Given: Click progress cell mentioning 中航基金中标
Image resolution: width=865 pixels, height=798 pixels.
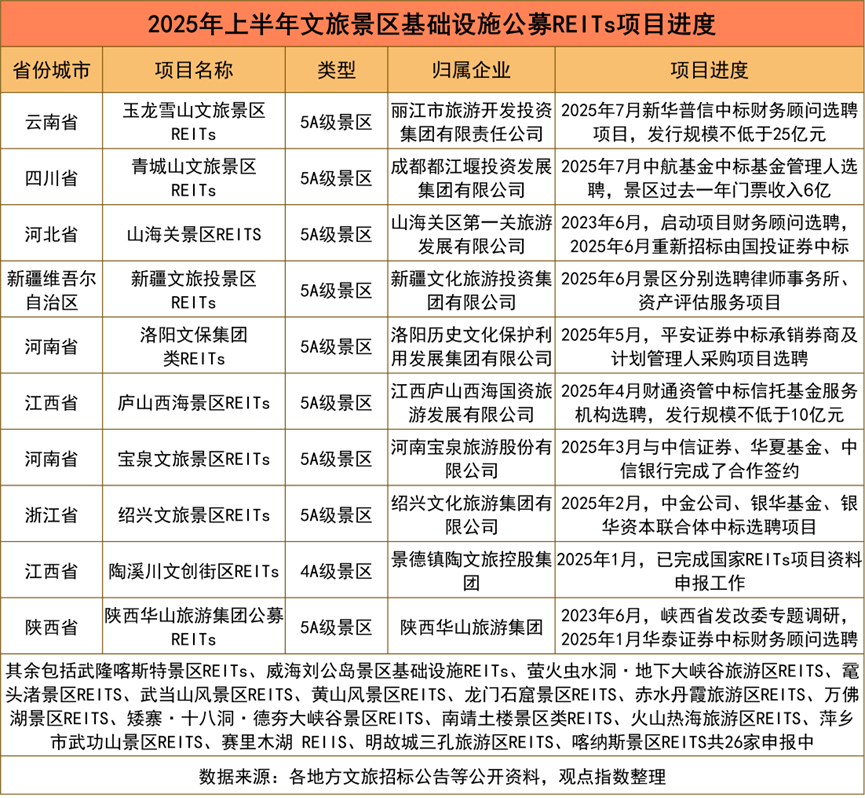Looking at the screenshot, I should point(709,178).
